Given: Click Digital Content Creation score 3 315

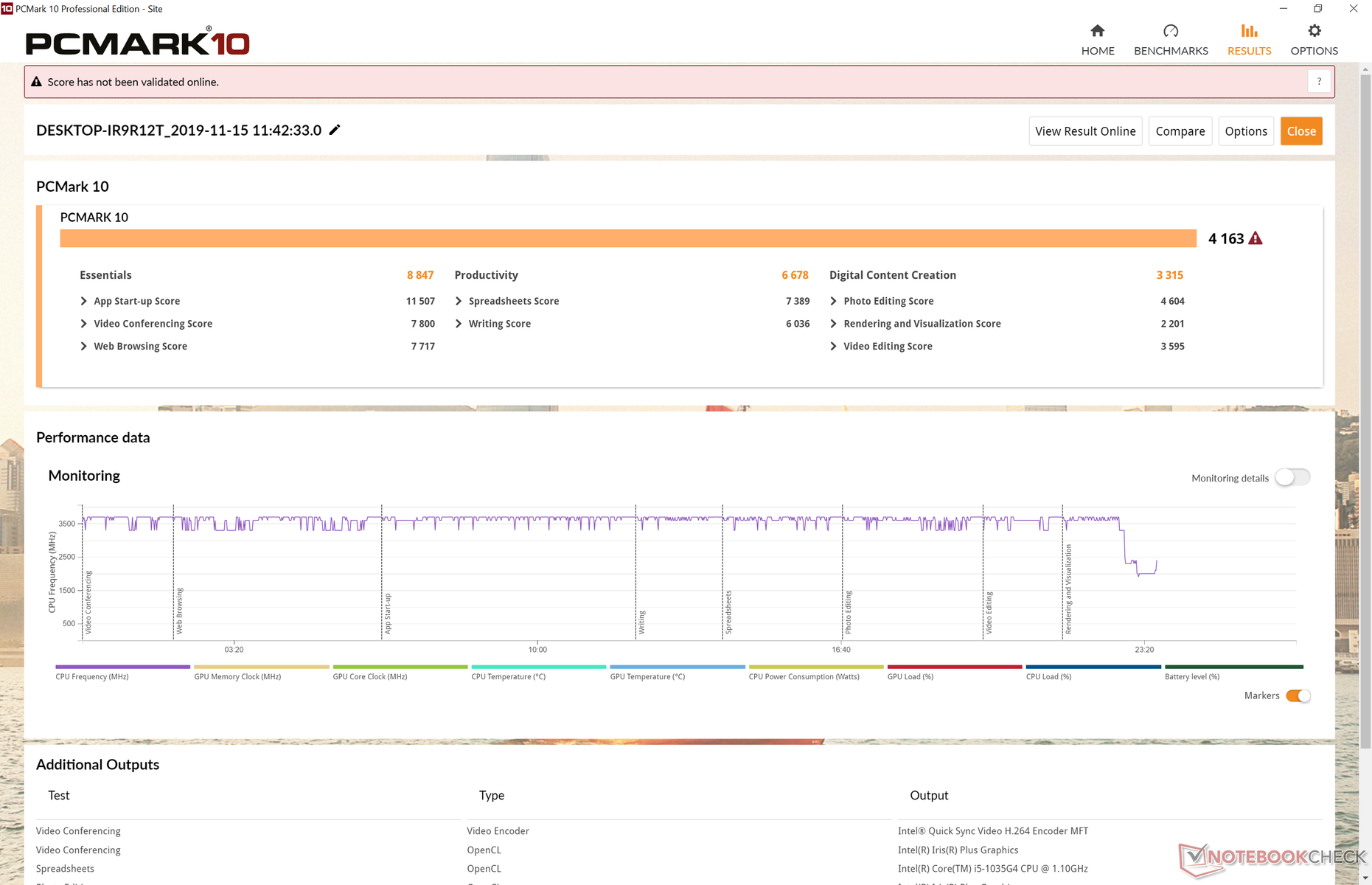Looking at the screenshot, I should [x=1169, y=275].
